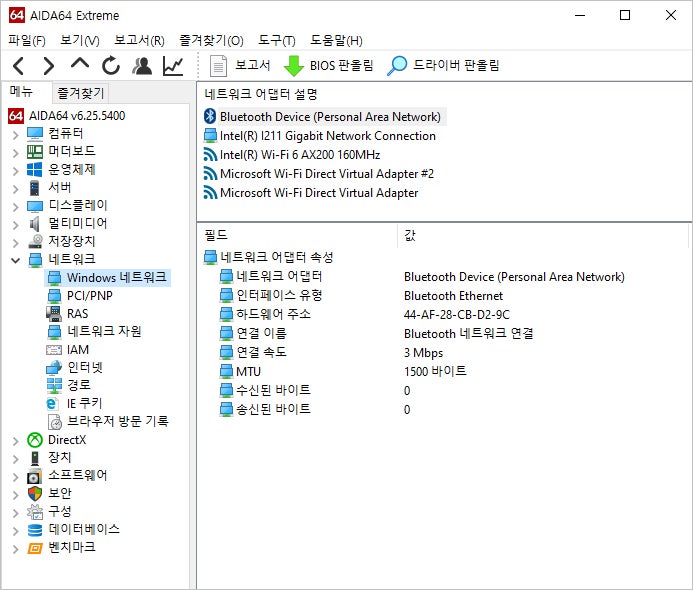Open the user silhouette toolbar icon
This screenshot has height=590, width=693.
click(x=142, y=66)
